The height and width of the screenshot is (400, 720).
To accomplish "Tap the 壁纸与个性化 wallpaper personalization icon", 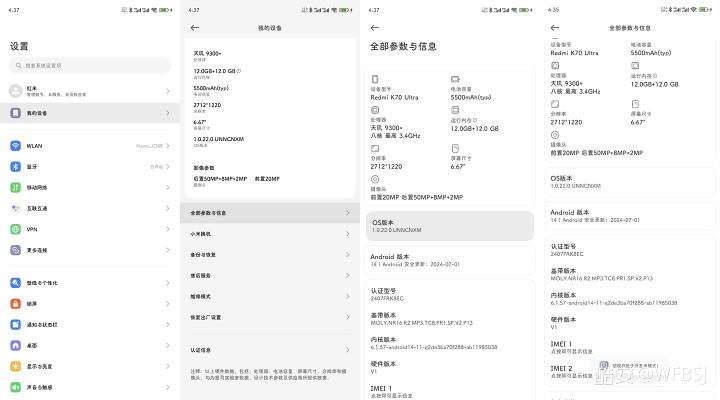I will [16, 283].
